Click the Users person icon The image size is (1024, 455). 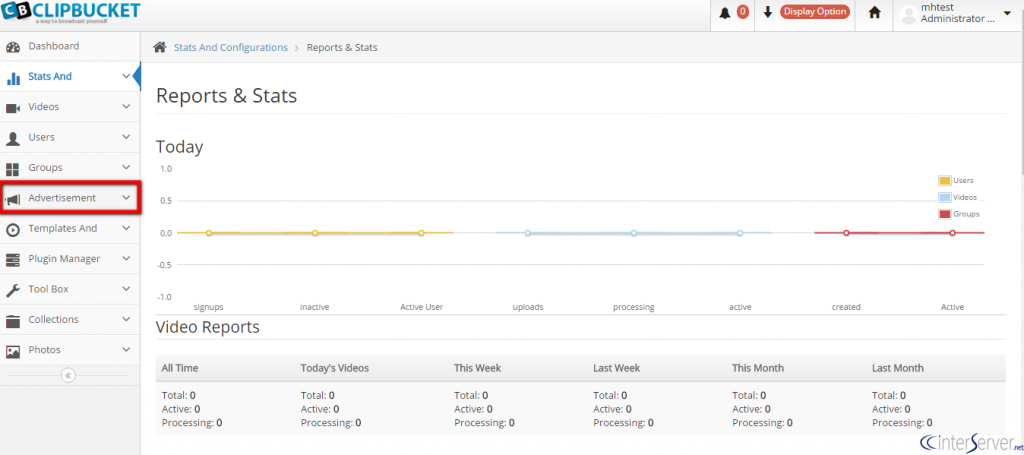[12, 138]
